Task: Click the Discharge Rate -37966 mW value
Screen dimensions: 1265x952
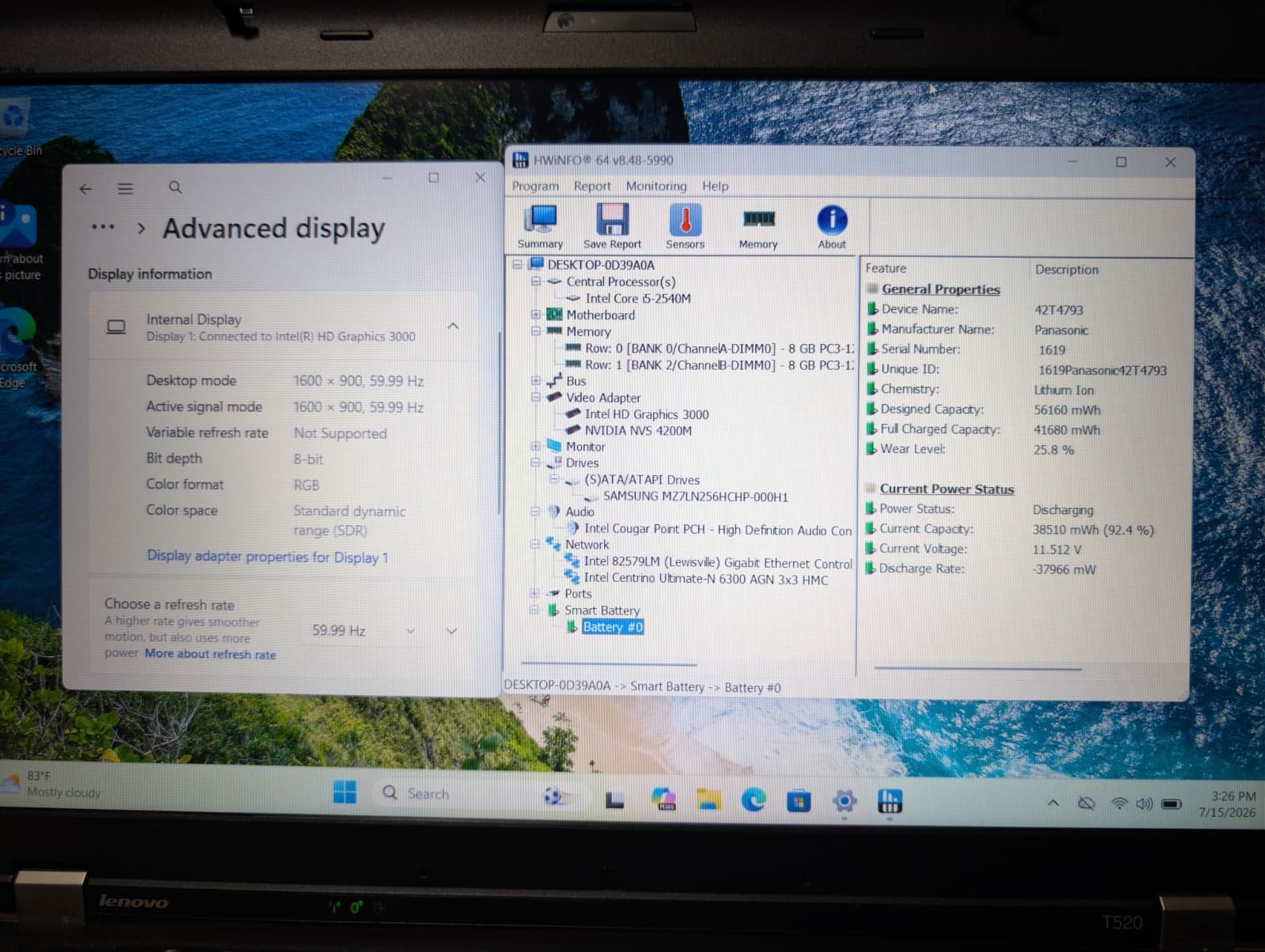Action: click(1064, 569)
